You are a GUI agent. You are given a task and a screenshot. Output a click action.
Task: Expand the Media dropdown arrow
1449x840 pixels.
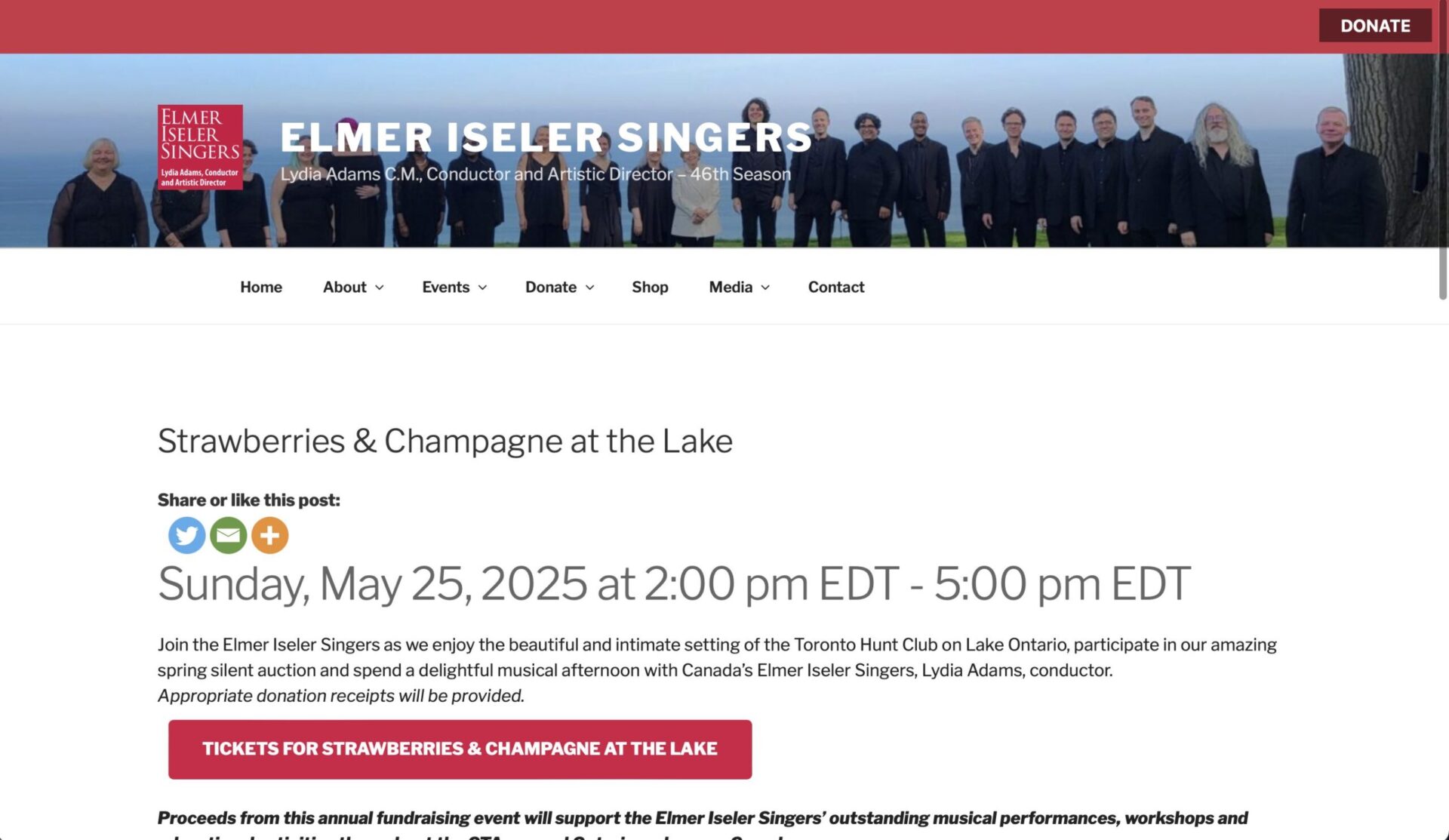(x=765, y=288)
